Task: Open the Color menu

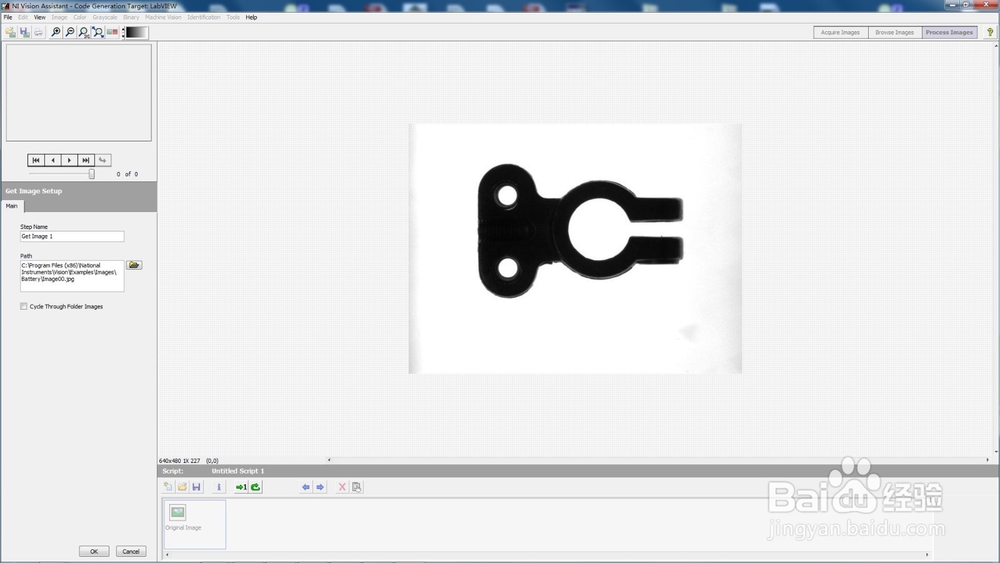Action: click(80, 17)
